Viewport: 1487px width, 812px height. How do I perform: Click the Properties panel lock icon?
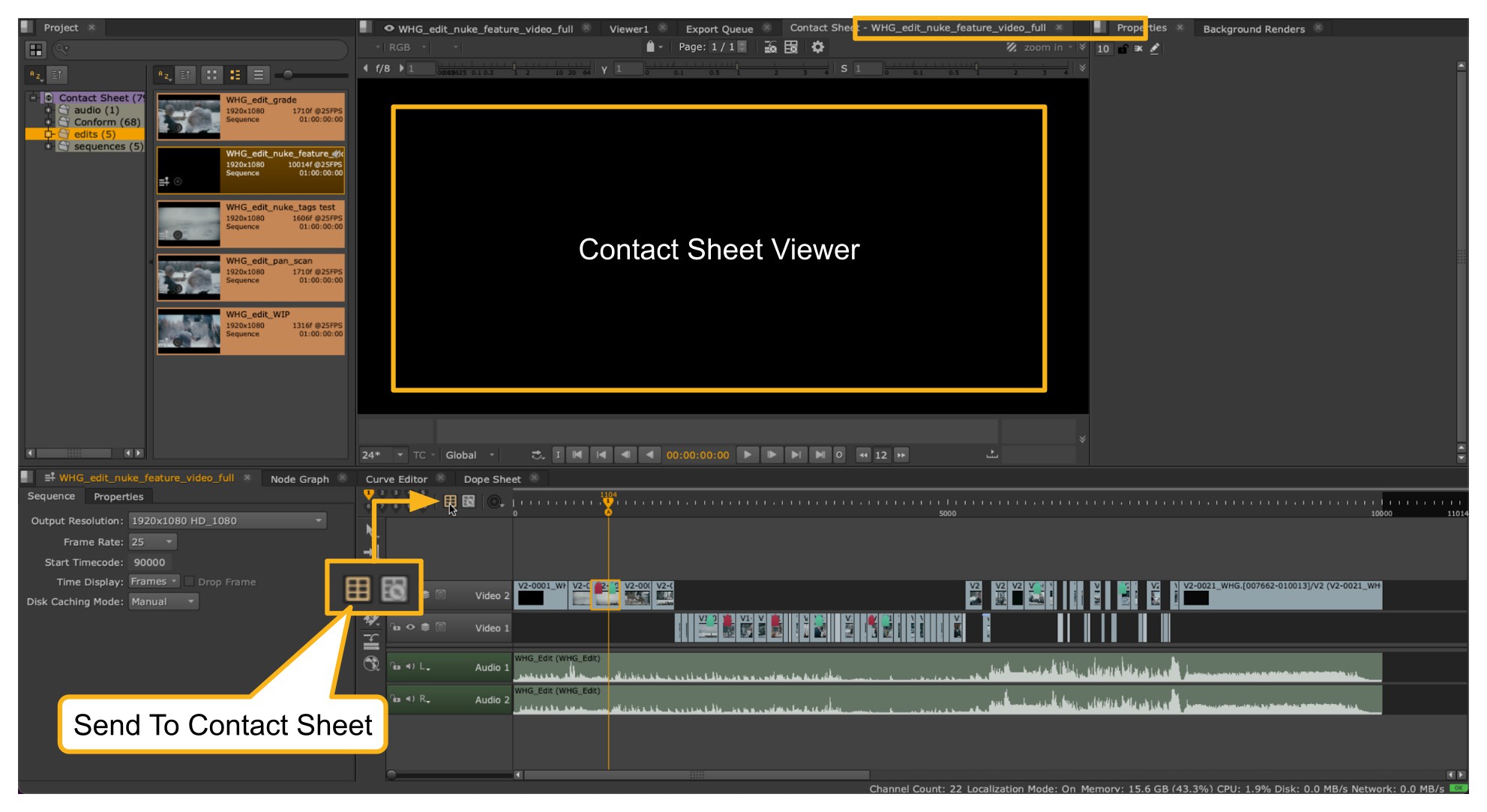pyautogui.click(x=1123, y=49)
